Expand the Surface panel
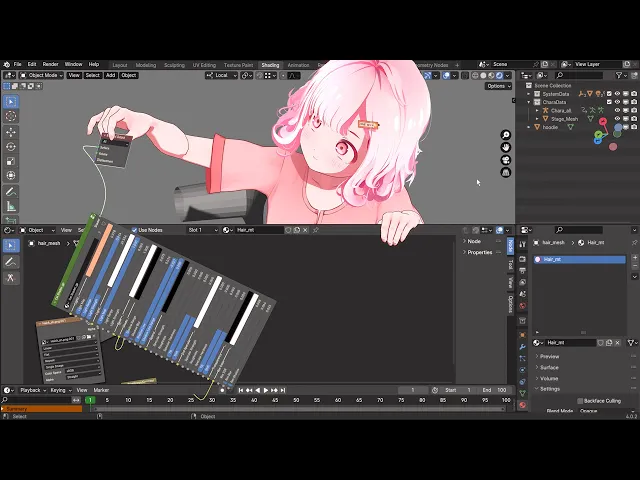This screenshot has width=640, height=480. click(549, 367)
